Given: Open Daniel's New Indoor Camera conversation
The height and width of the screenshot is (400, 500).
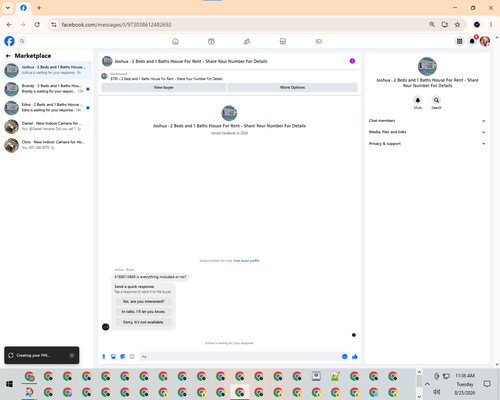Looking at the screenshot, I should tap(47, 126).
